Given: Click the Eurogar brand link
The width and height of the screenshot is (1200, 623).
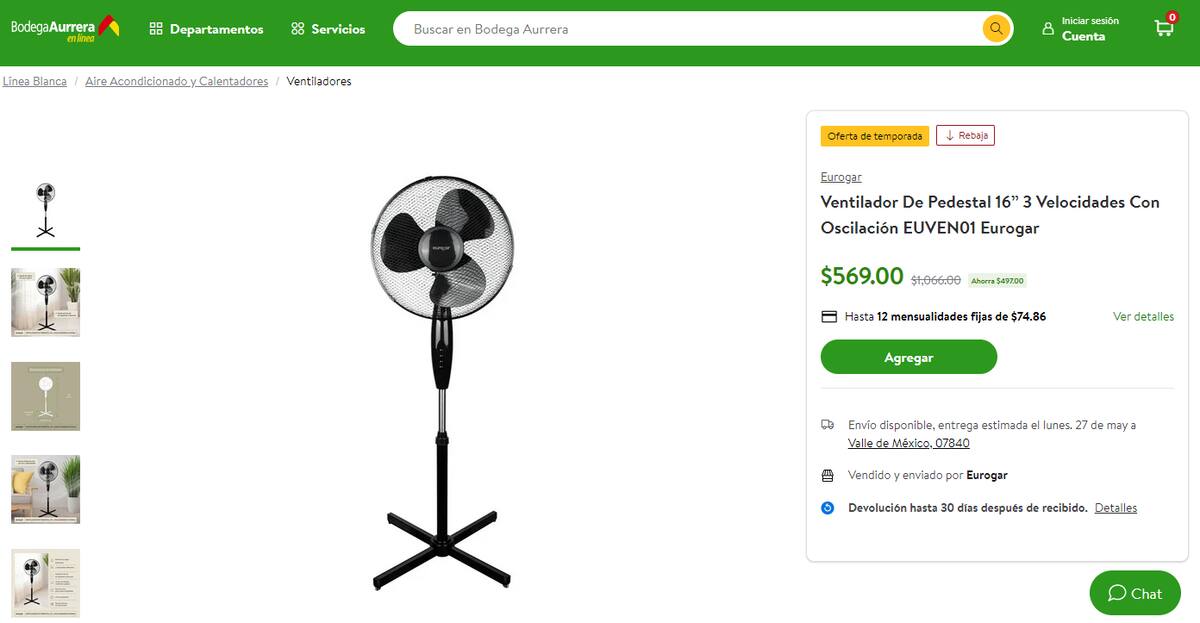Looking at the screenshot, I should coord(841,177).
